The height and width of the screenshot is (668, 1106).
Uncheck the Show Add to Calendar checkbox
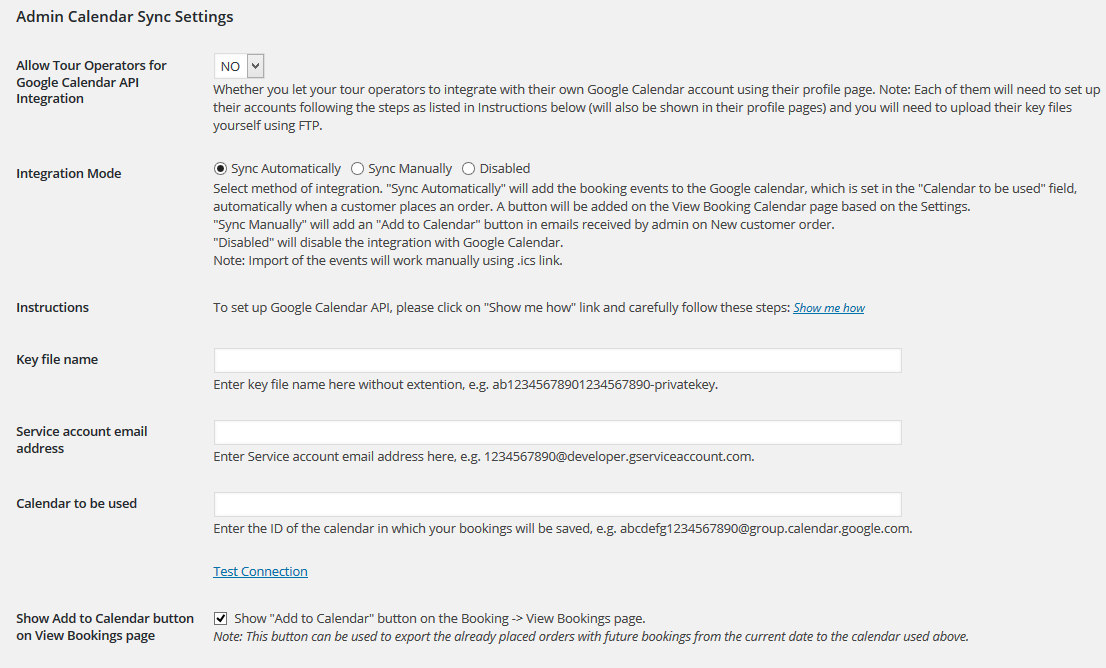[221, 619]
